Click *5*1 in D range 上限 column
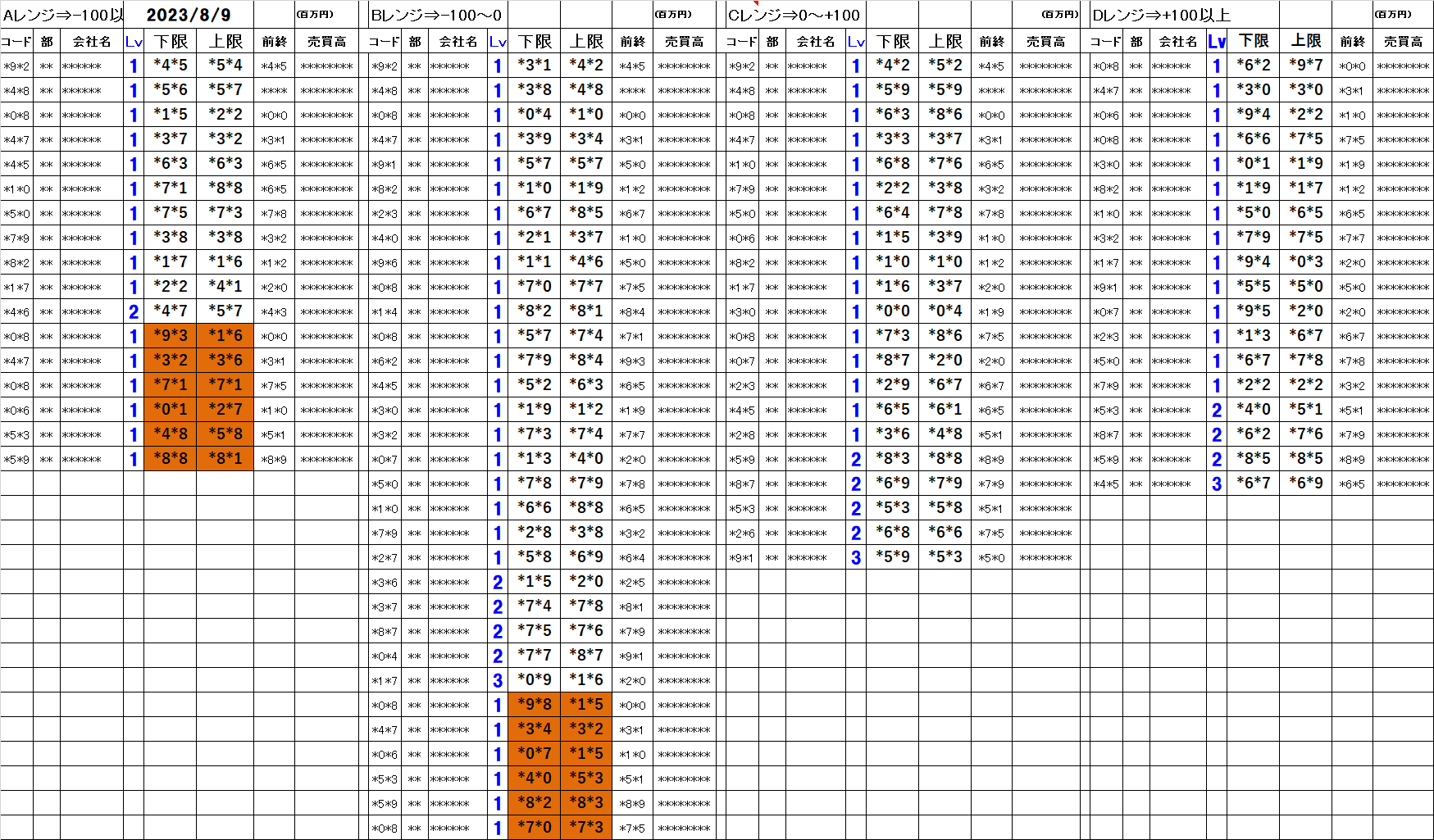Screen dimensions: 1434x840 [x=1306, y=410]
